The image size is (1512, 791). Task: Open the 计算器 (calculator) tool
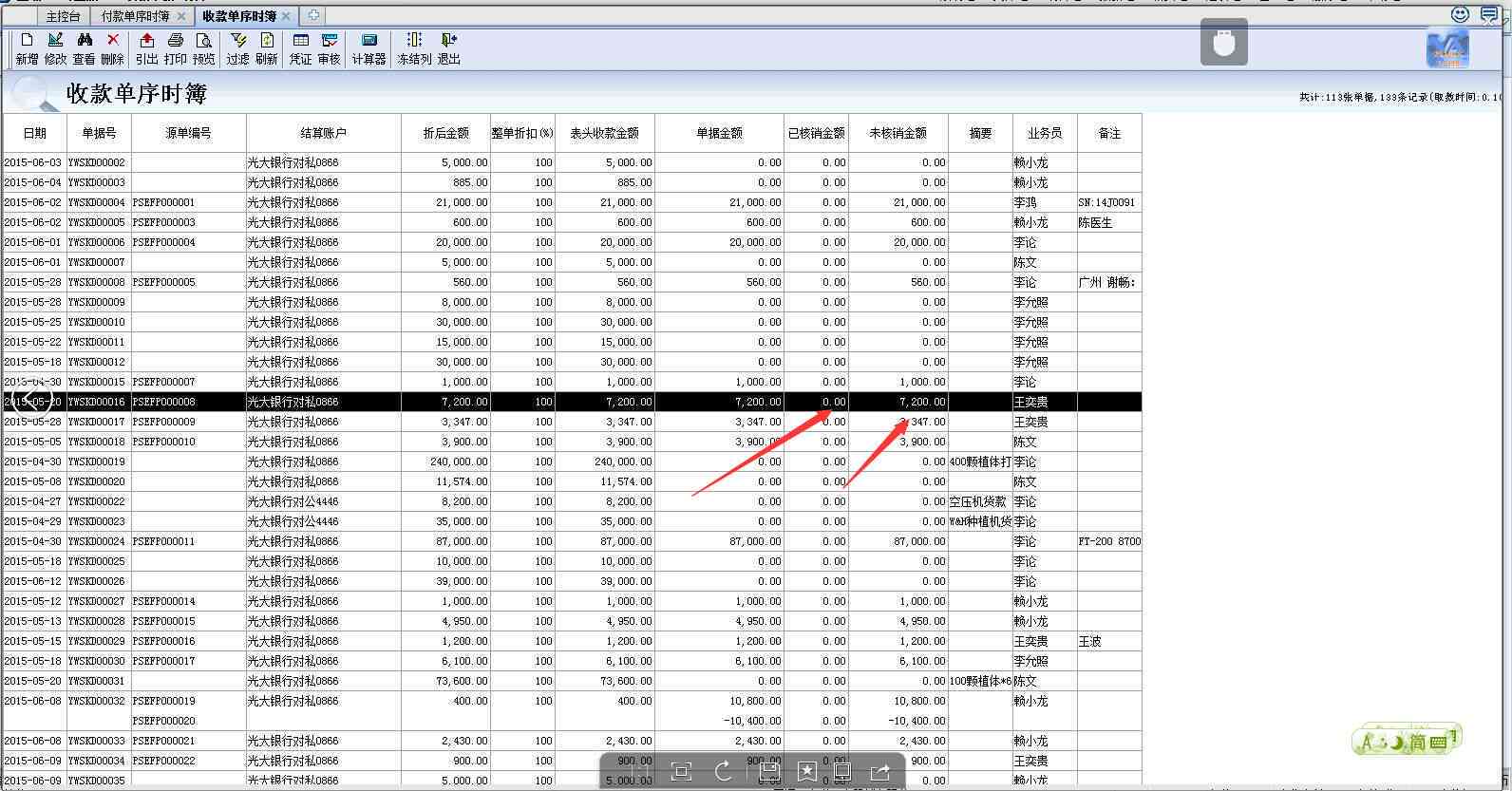[369, 47]
